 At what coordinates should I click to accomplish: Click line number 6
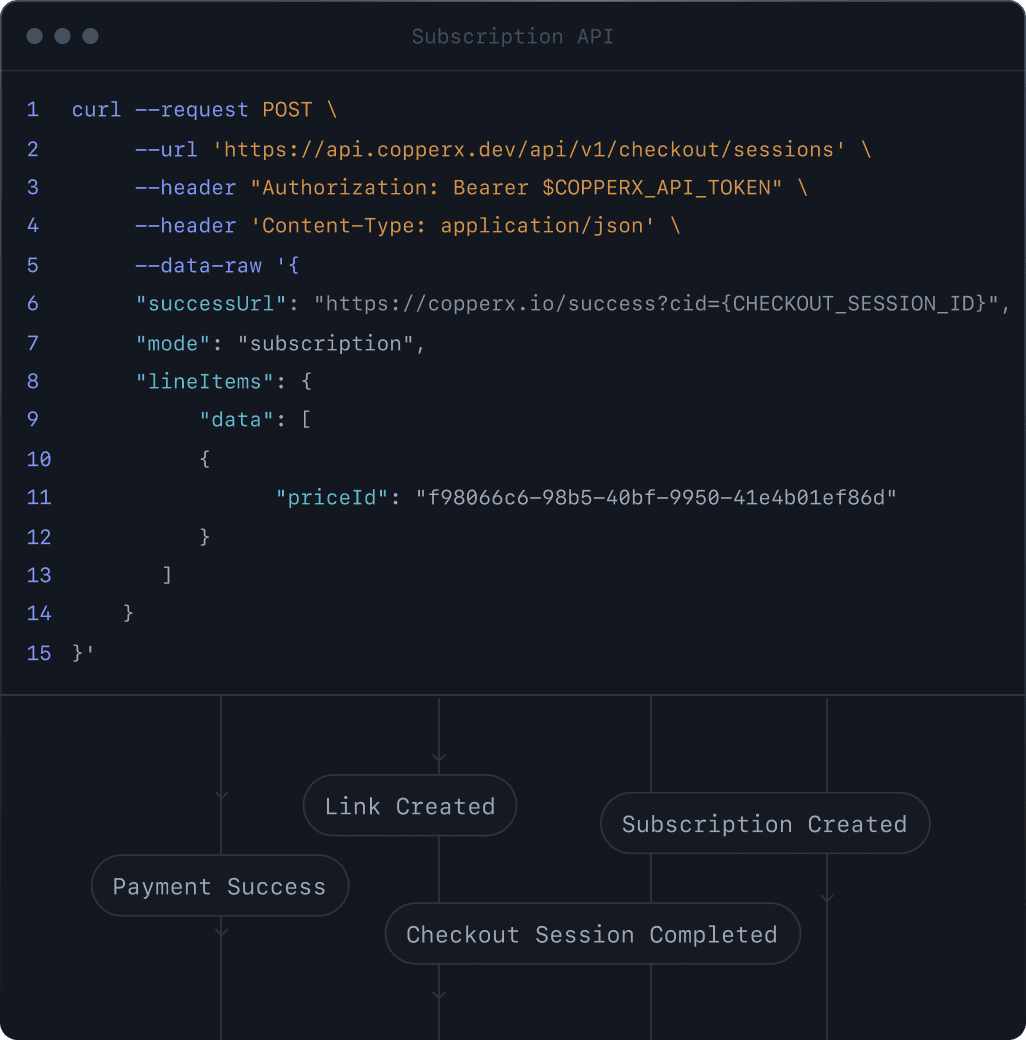[32, 304]
